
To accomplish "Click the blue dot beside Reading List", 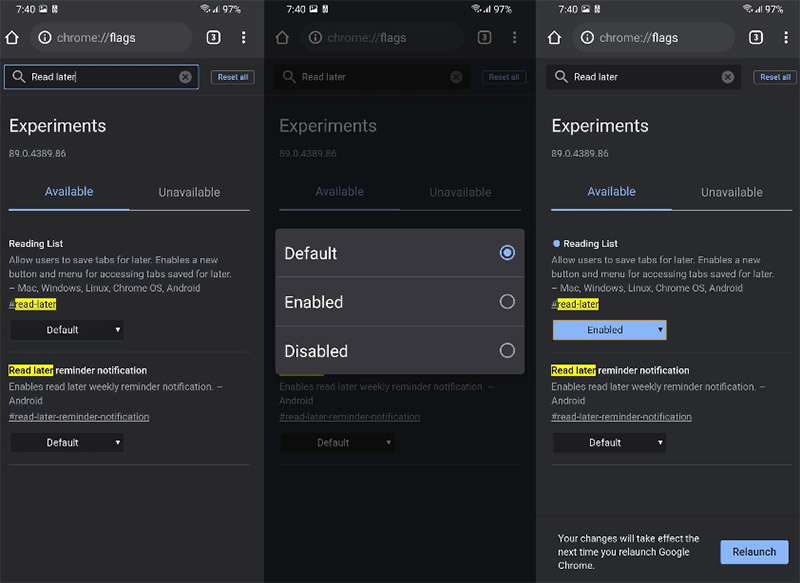I will click(556, 243).
